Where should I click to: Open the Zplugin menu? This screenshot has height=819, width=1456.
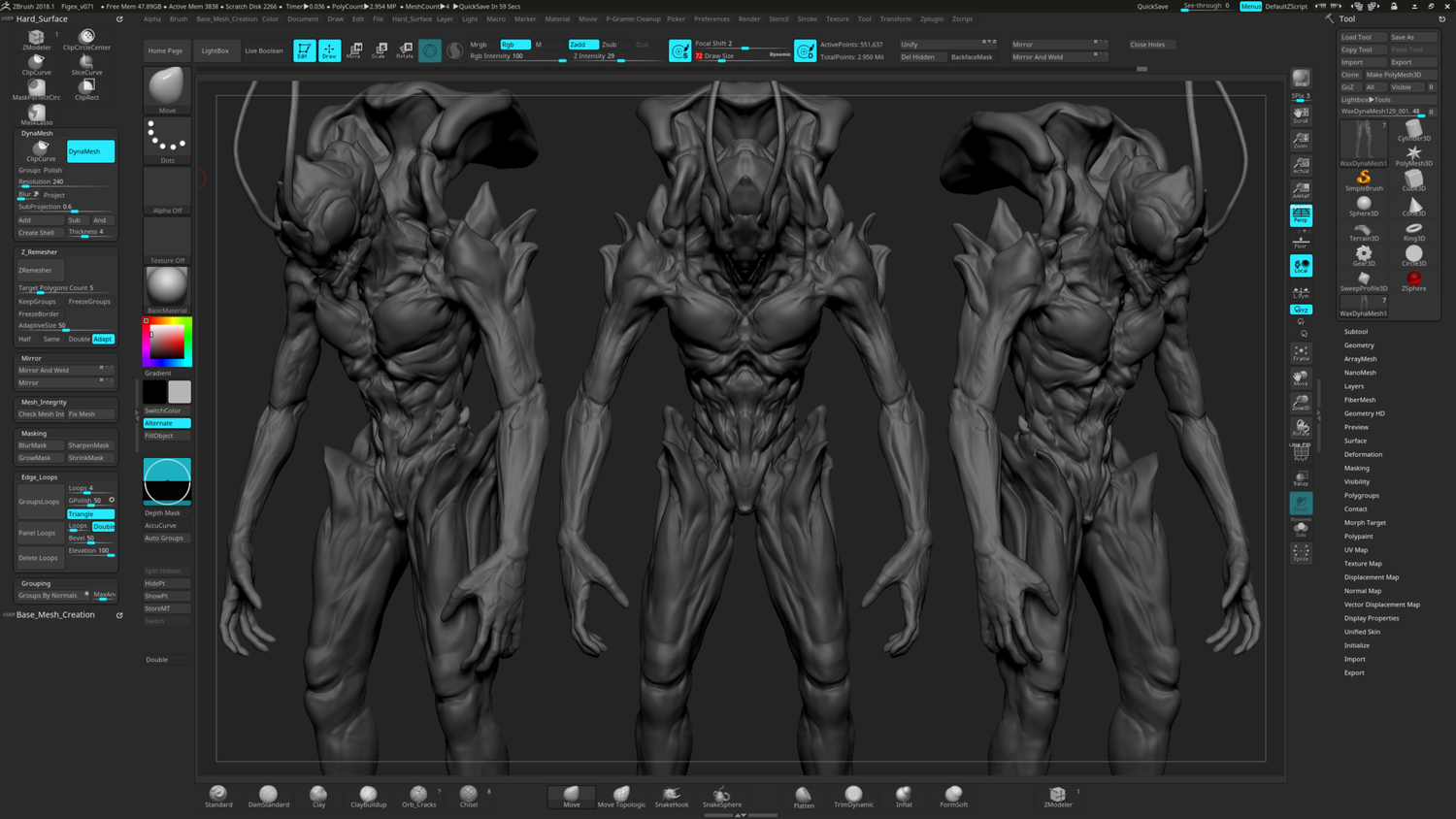pos(931,18)
